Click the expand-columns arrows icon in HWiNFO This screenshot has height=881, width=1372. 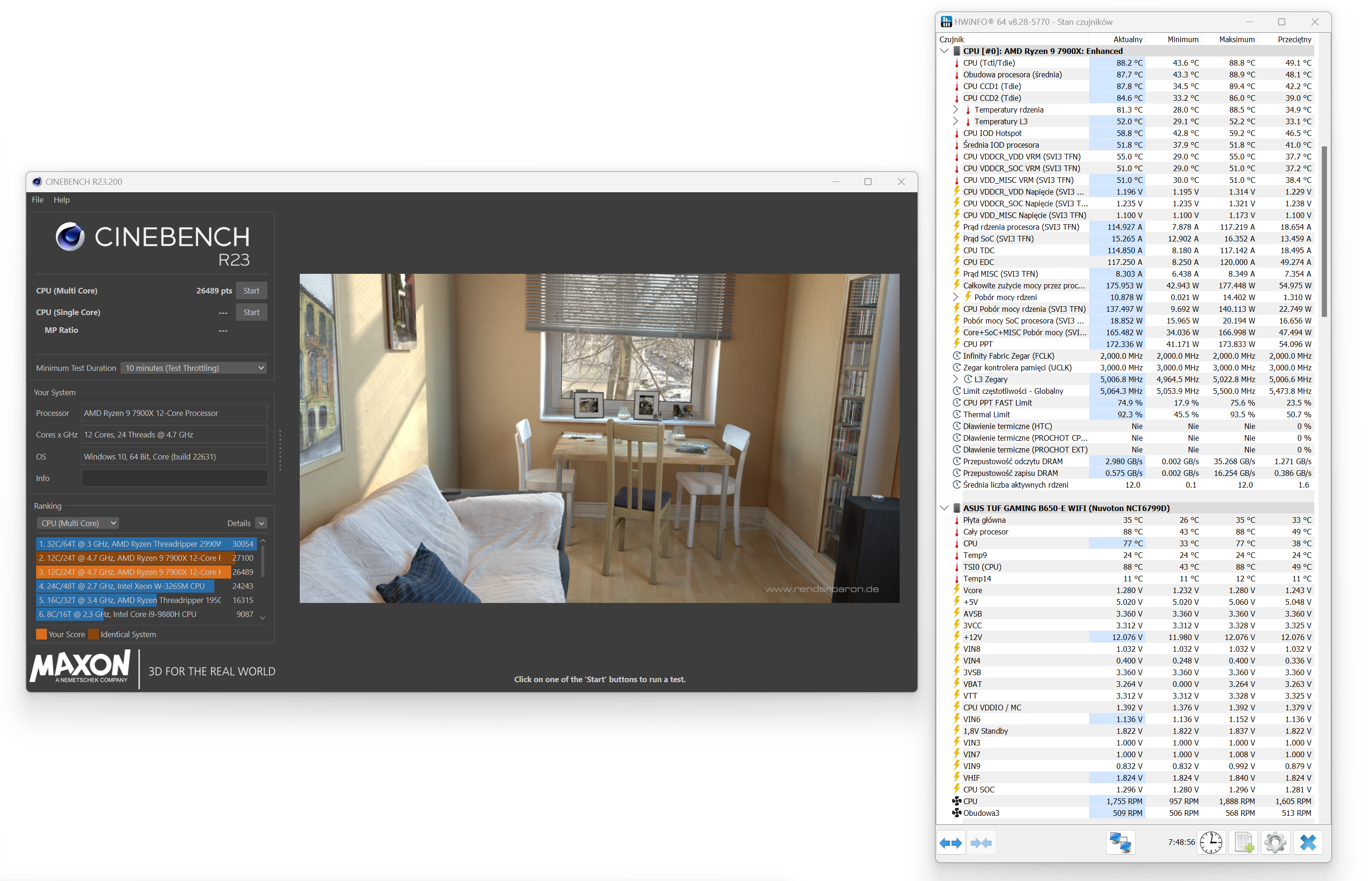pyautogui.click(x=950, y=843)
